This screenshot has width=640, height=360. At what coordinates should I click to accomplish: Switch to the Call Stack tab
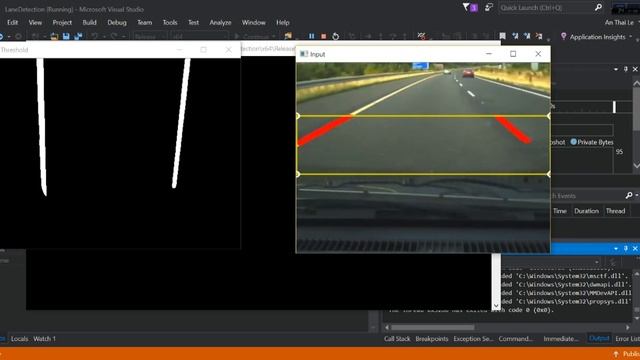[397, 339]
